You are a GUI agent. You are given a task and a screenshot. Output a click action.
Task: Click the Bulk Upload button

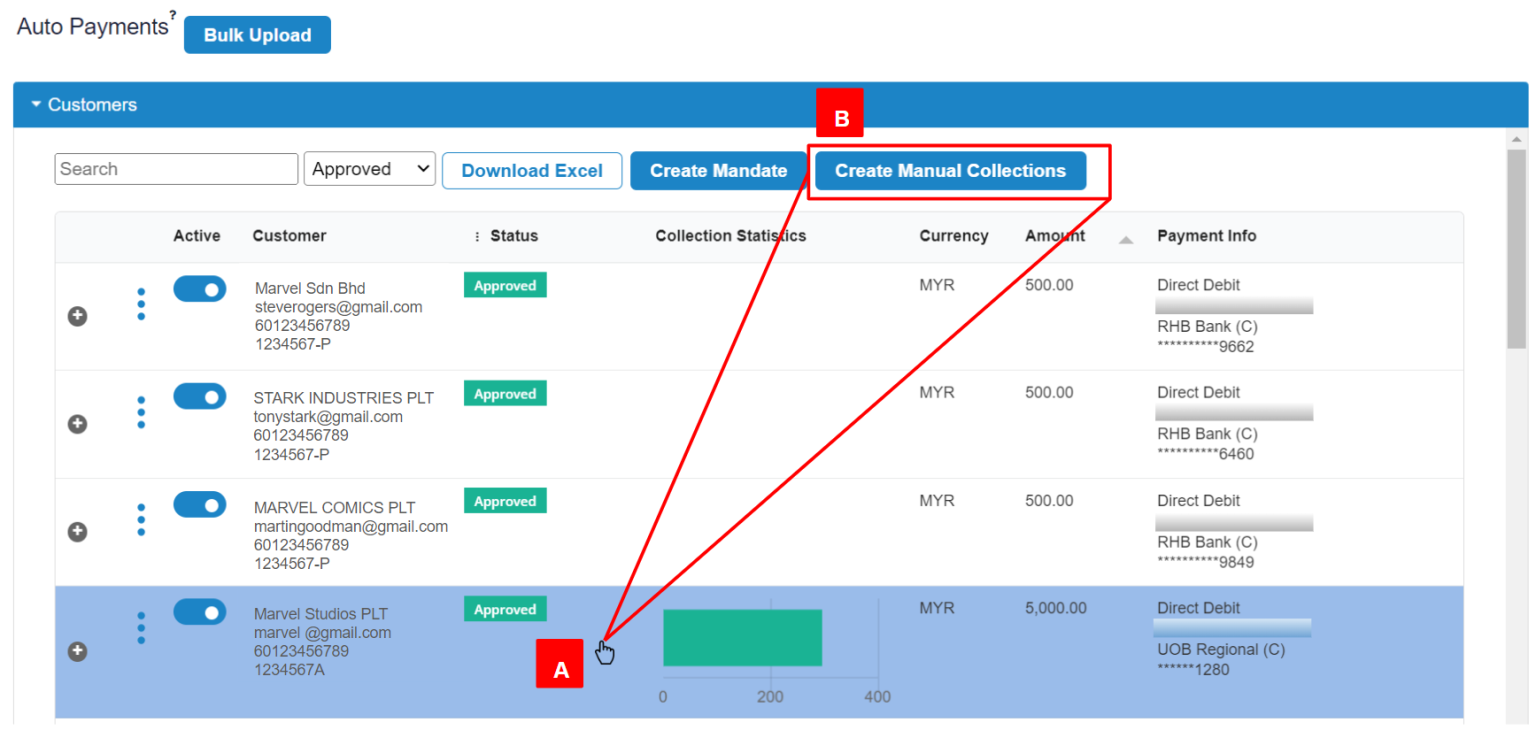(x=256, y=34)
